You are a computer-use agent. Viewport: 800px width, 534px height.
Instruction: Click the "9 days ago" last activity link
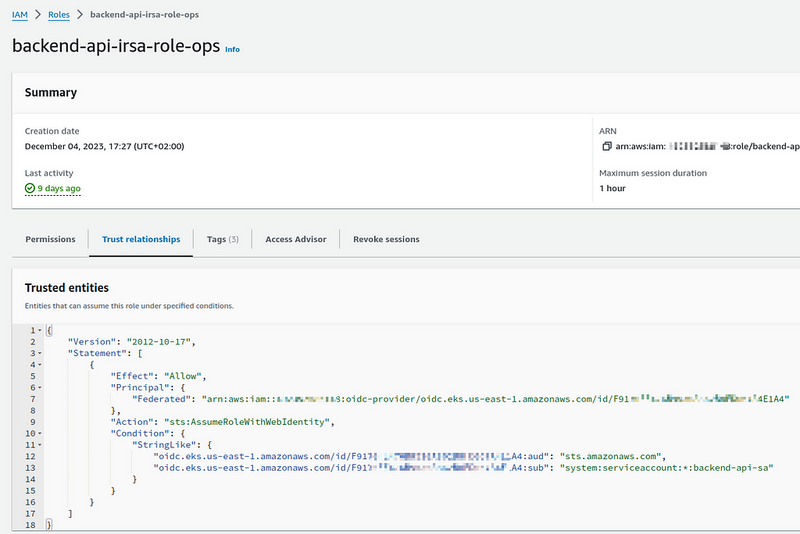click(59, 188)
